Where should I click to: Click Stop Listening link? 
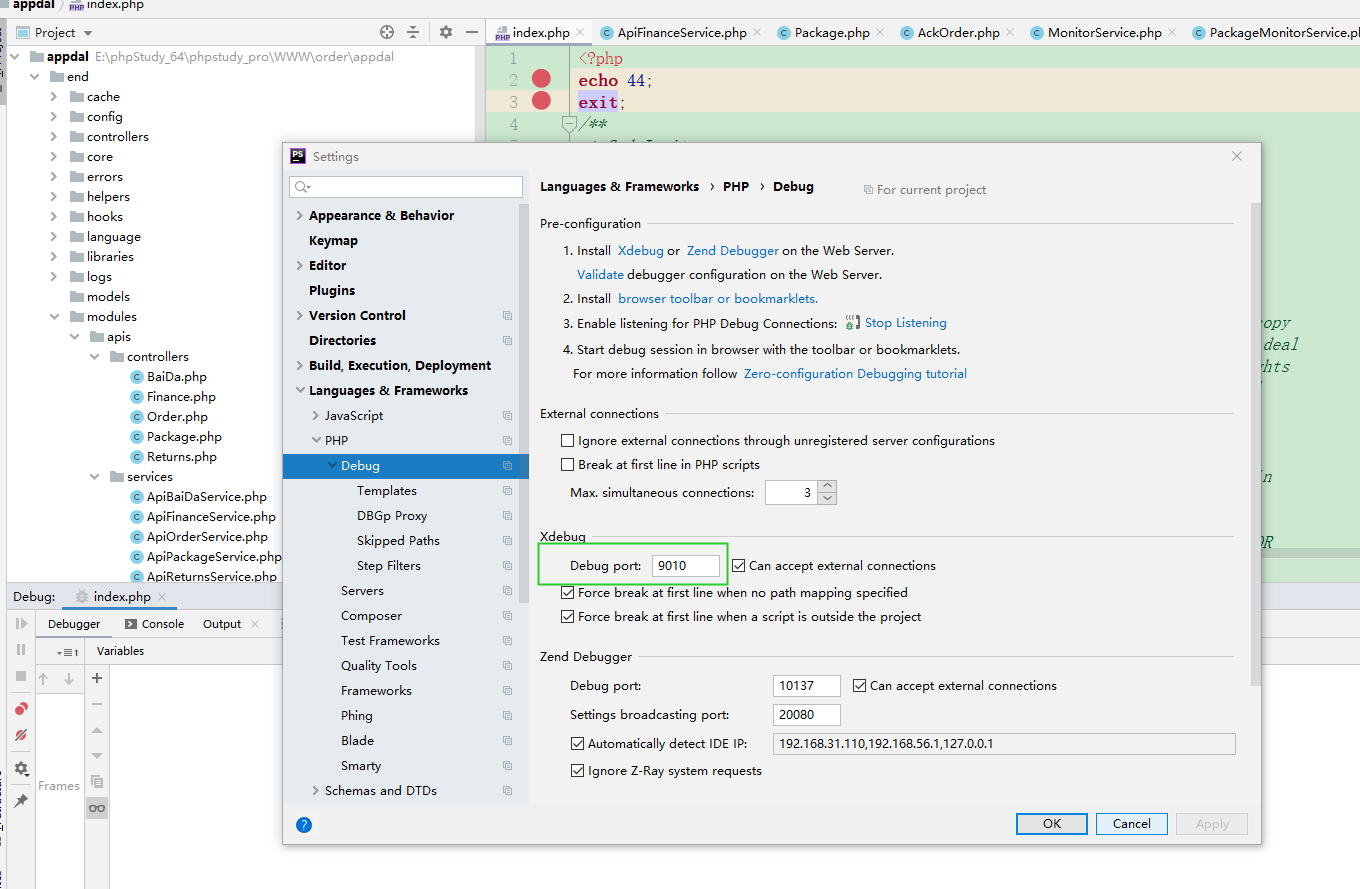click(x=905, y=323)
